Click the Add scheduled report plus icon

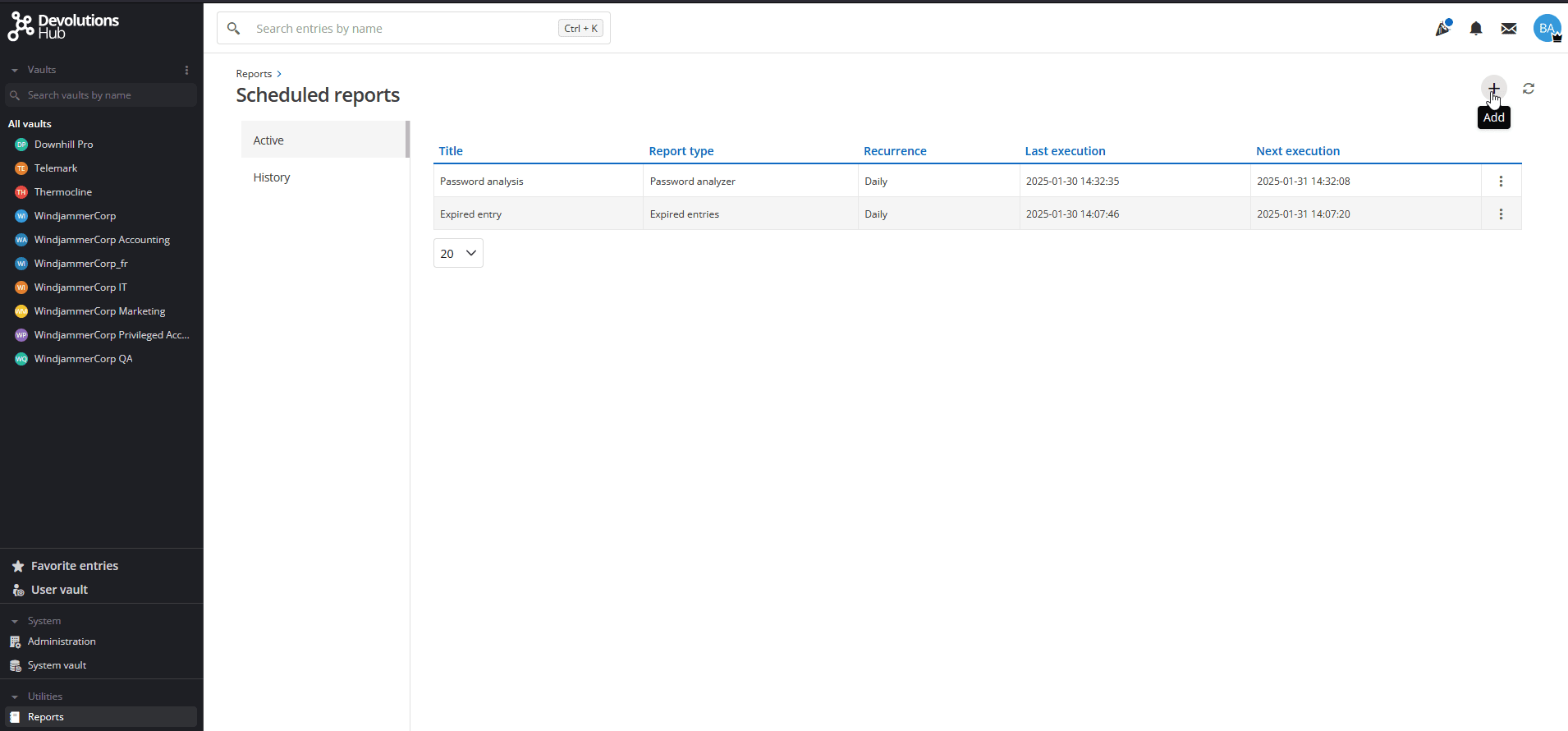[x=1493, y=88]
